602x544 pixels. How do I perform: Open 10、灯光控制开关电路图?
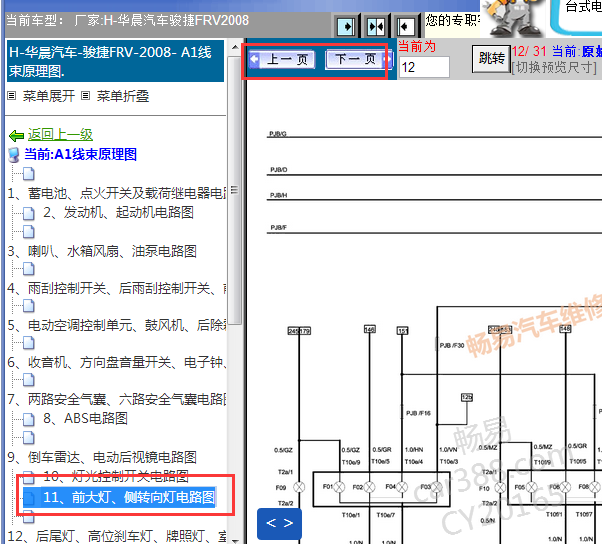point(116,476)
